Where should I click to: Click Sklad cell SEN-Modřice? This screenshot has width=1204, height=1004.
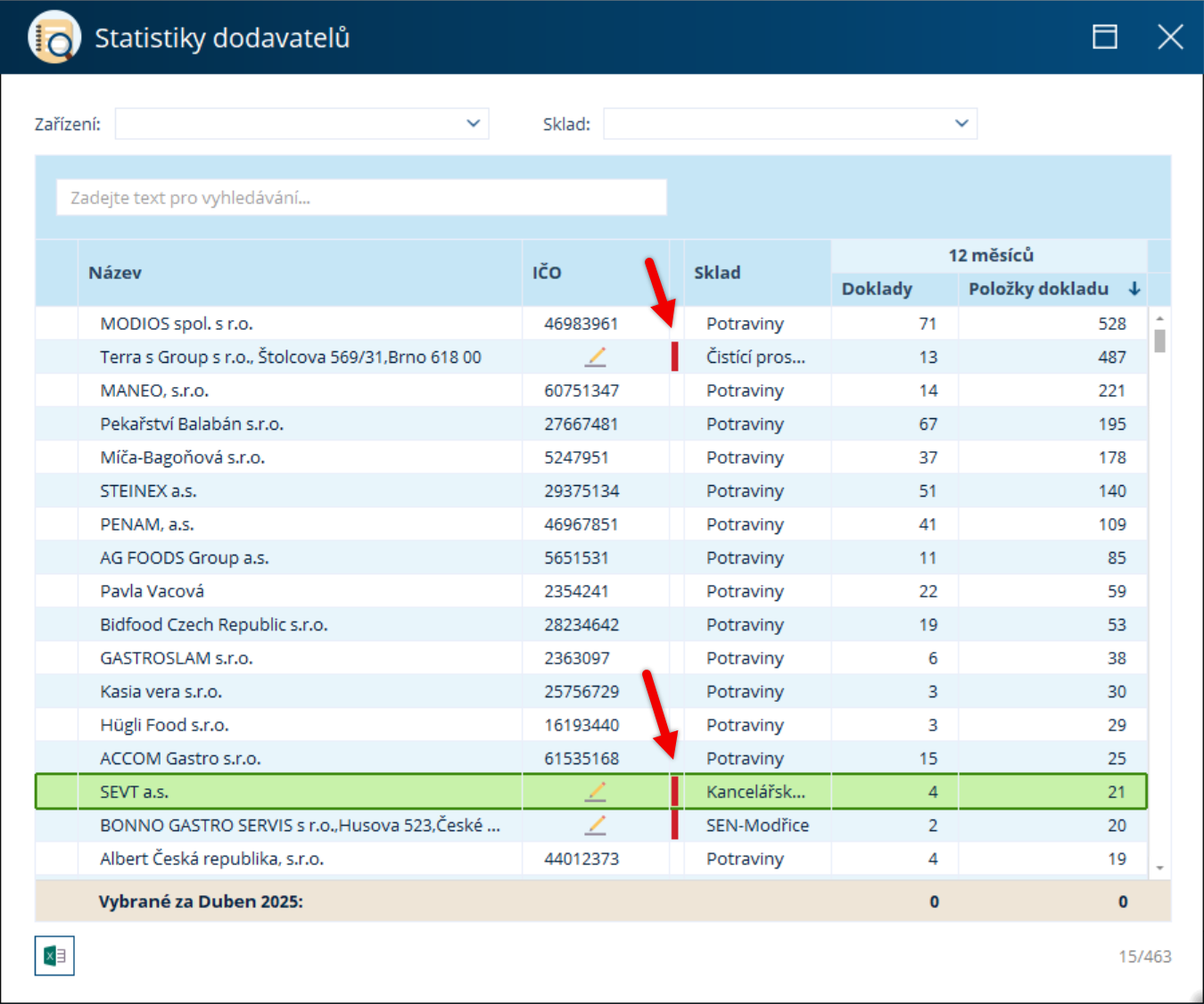point(757,825)
